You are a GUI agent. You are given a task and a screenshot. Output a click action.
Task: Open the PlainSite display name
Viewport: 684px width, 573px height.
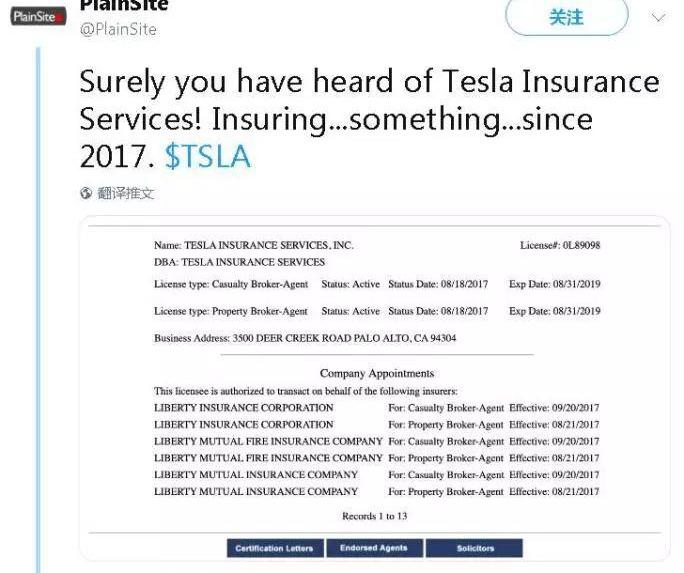pyautogui.click(x=124, y=6)
